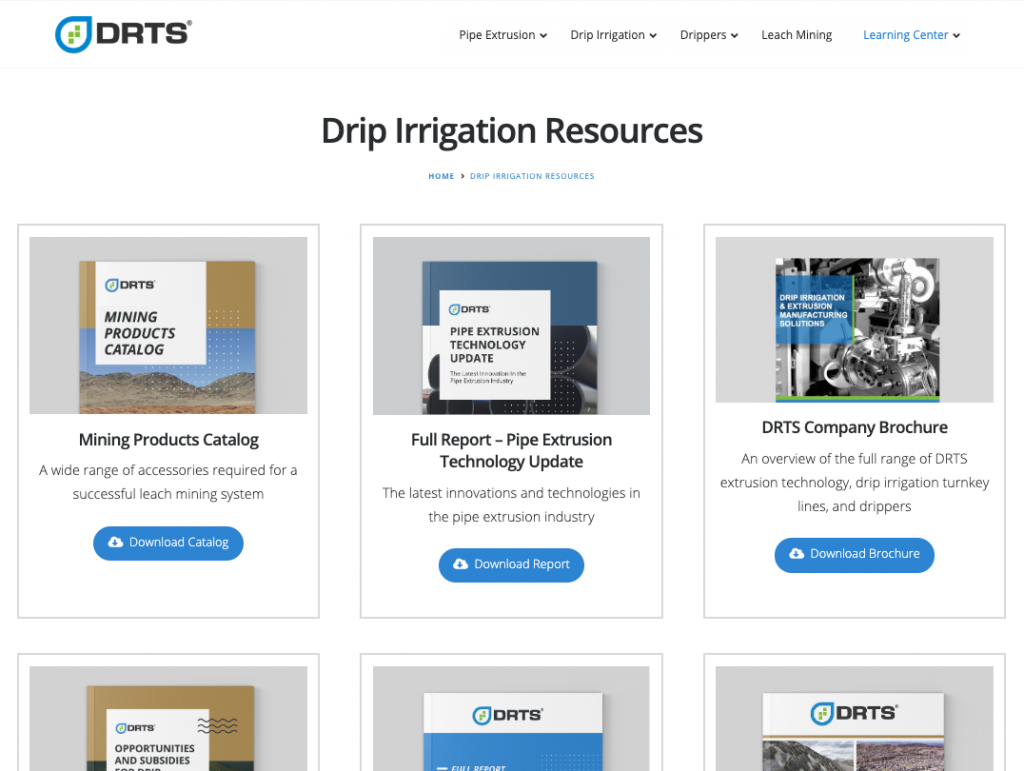The image size is (1024, 771).
Task: Expand the Learning Center chevron arrow
Action: tap(957, 36)
